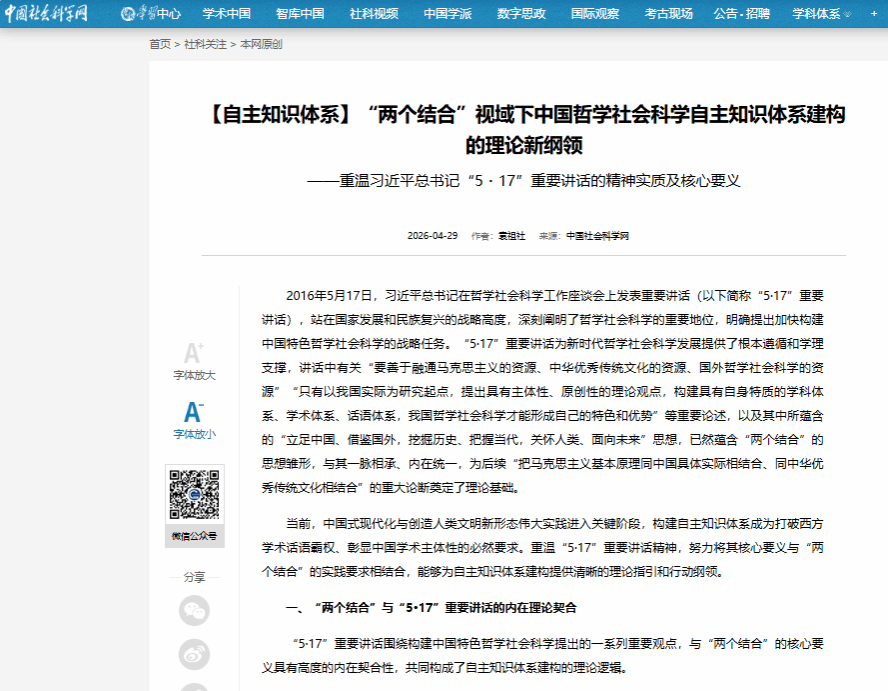Share article via WeChat icon

point(194,611)
